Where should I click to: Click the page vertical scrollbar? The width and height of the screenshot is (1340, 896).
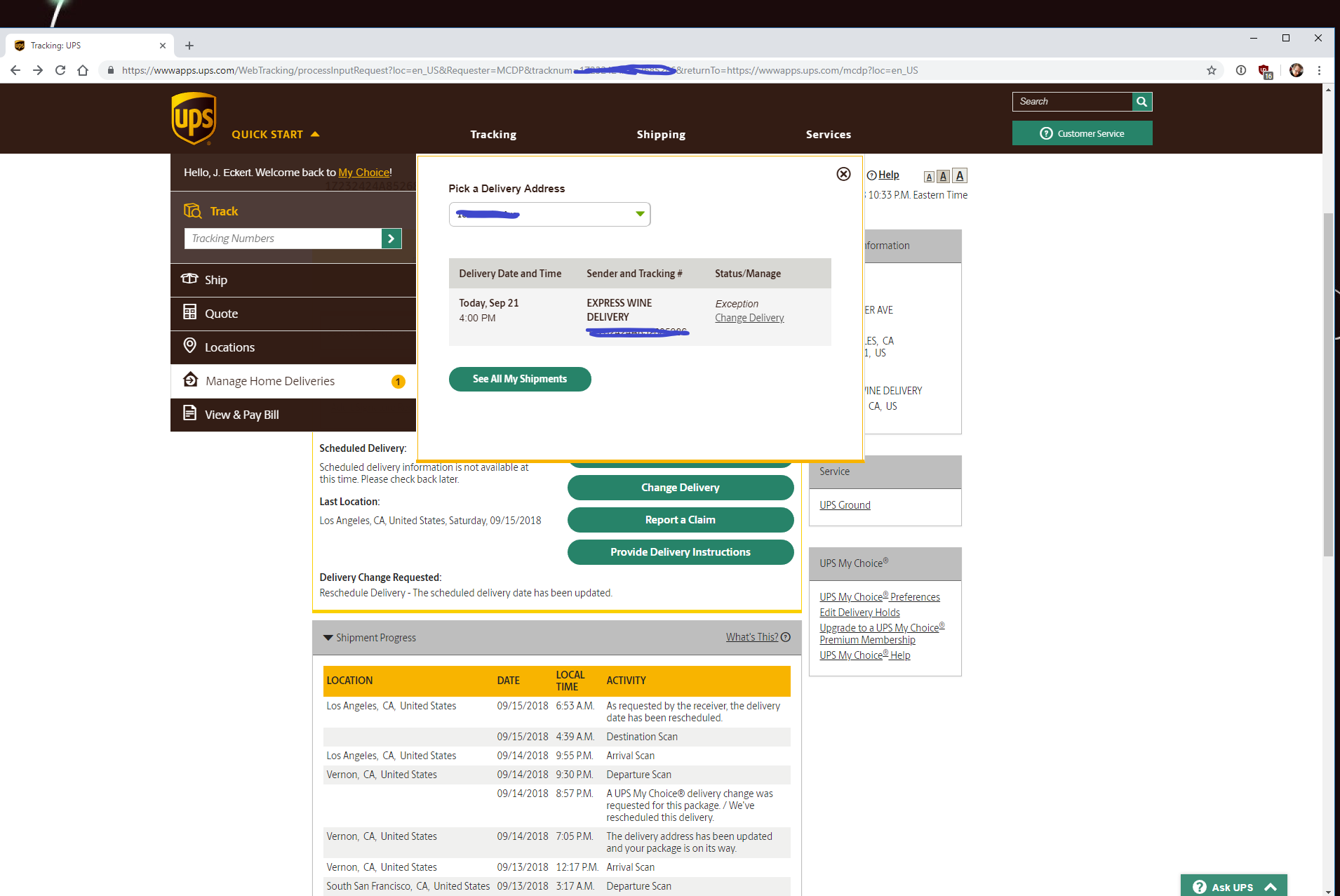[x=1327, y=385]
